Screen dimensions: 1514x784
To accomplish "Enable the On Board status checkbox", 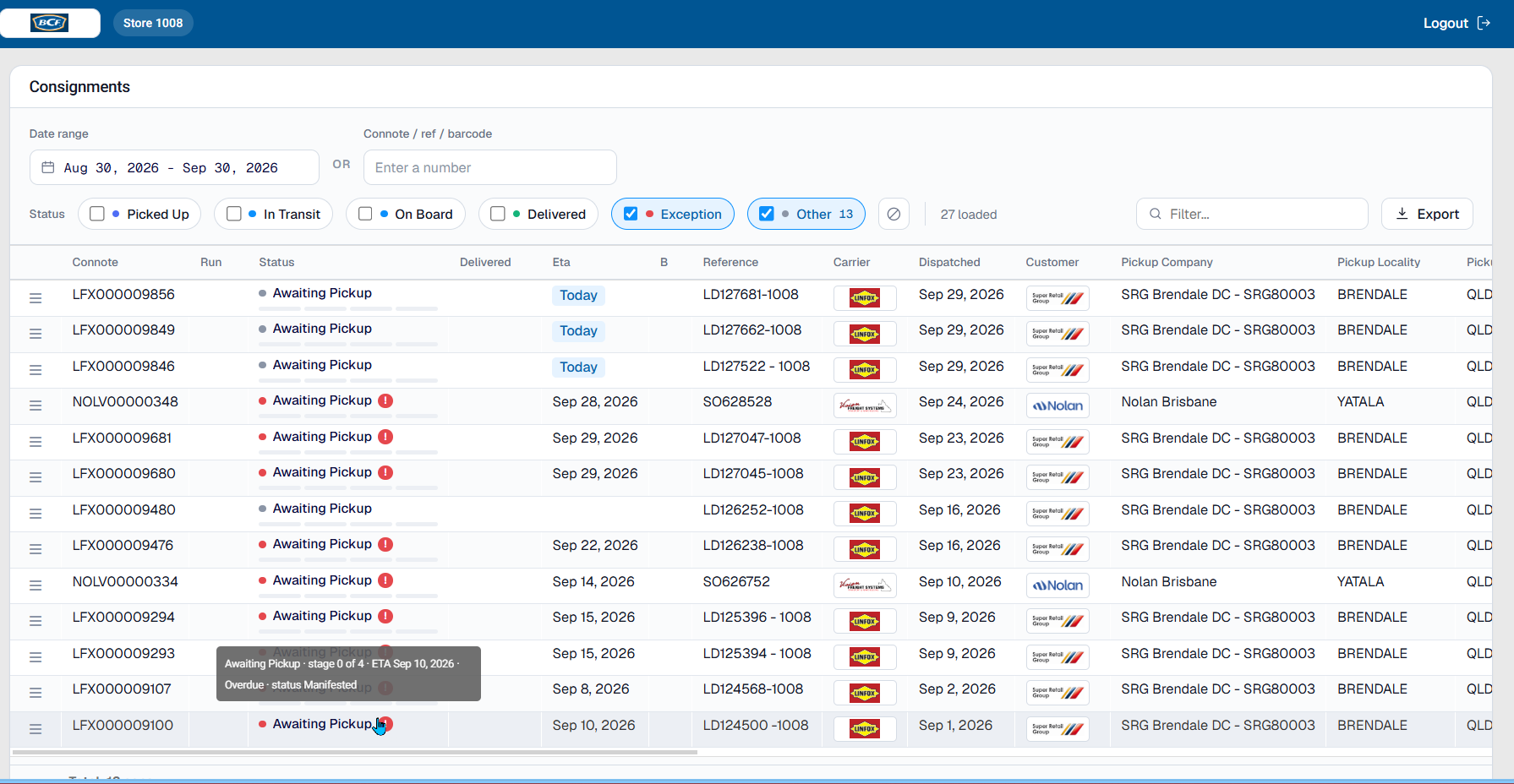I will point(365,214).
